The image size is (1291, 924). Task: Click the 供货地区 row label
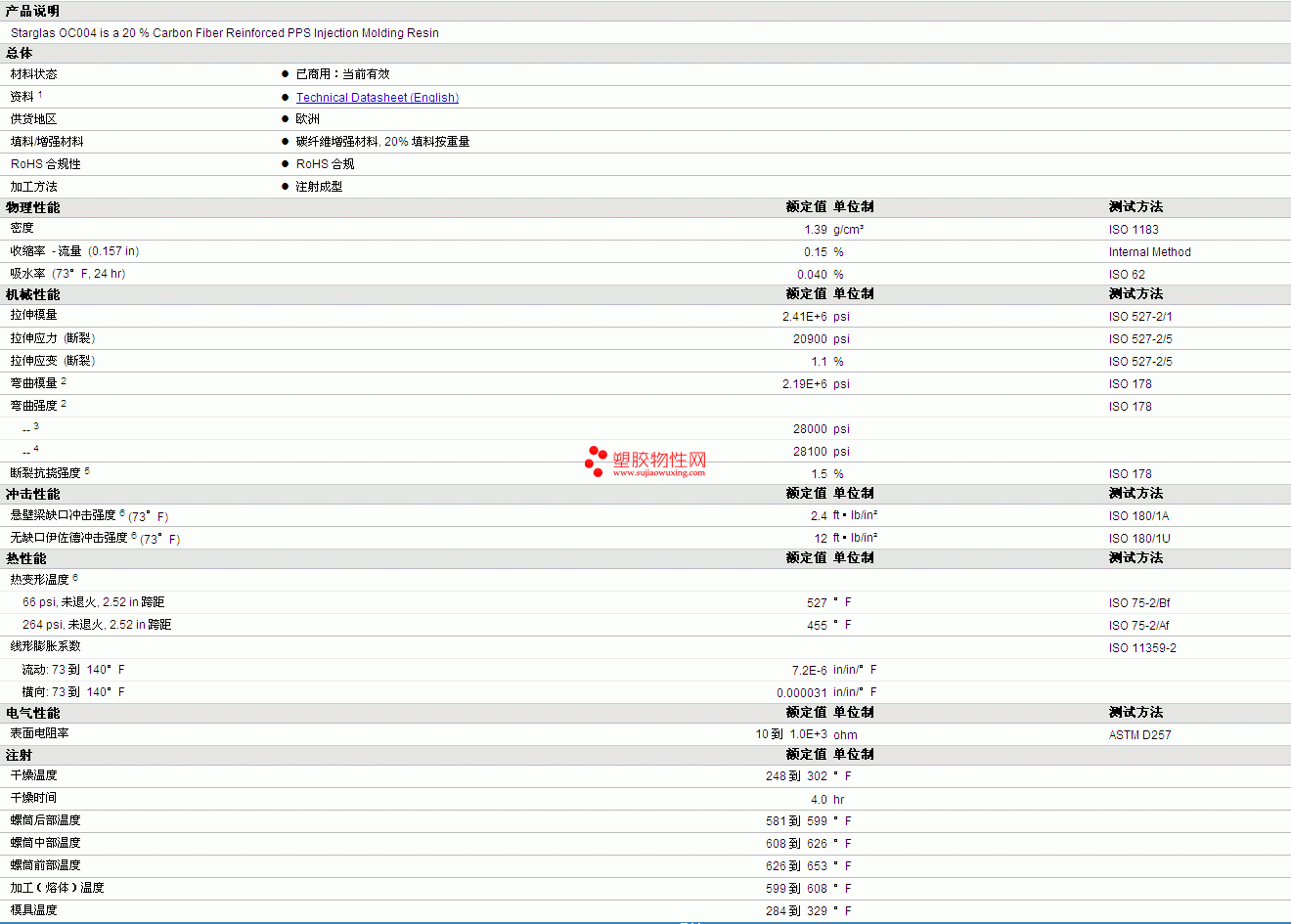point(34,119)
